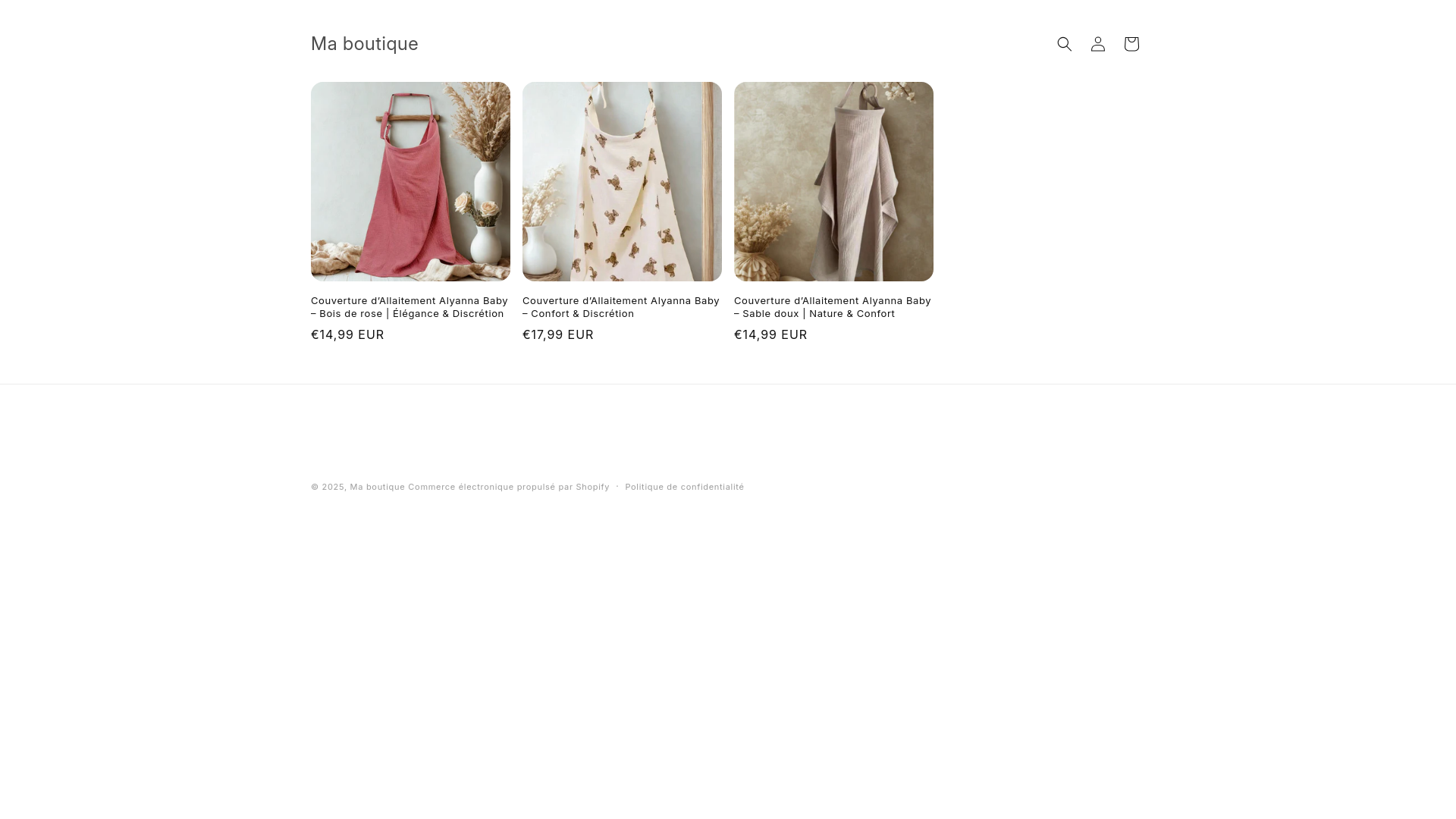Open Politique de confidentialité link
Screen dimensions: 1456x819
point(685,487)
